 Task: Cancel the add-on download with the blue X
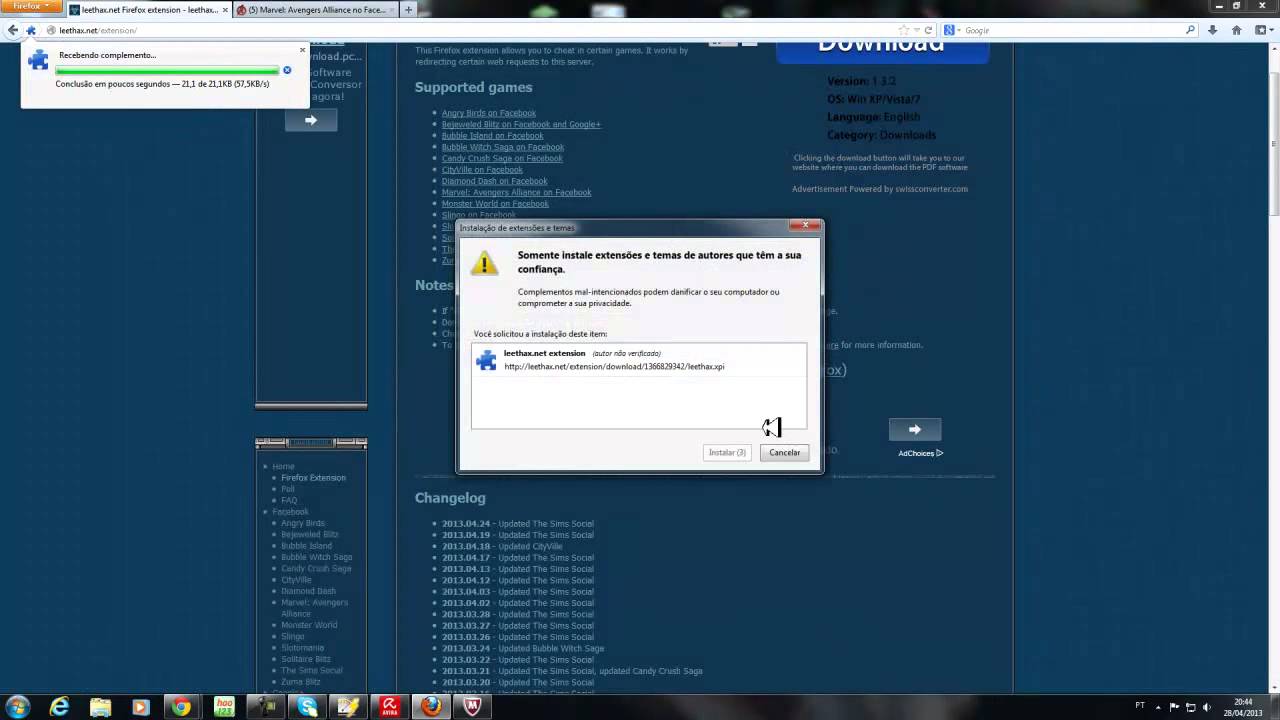pos(287,70)
